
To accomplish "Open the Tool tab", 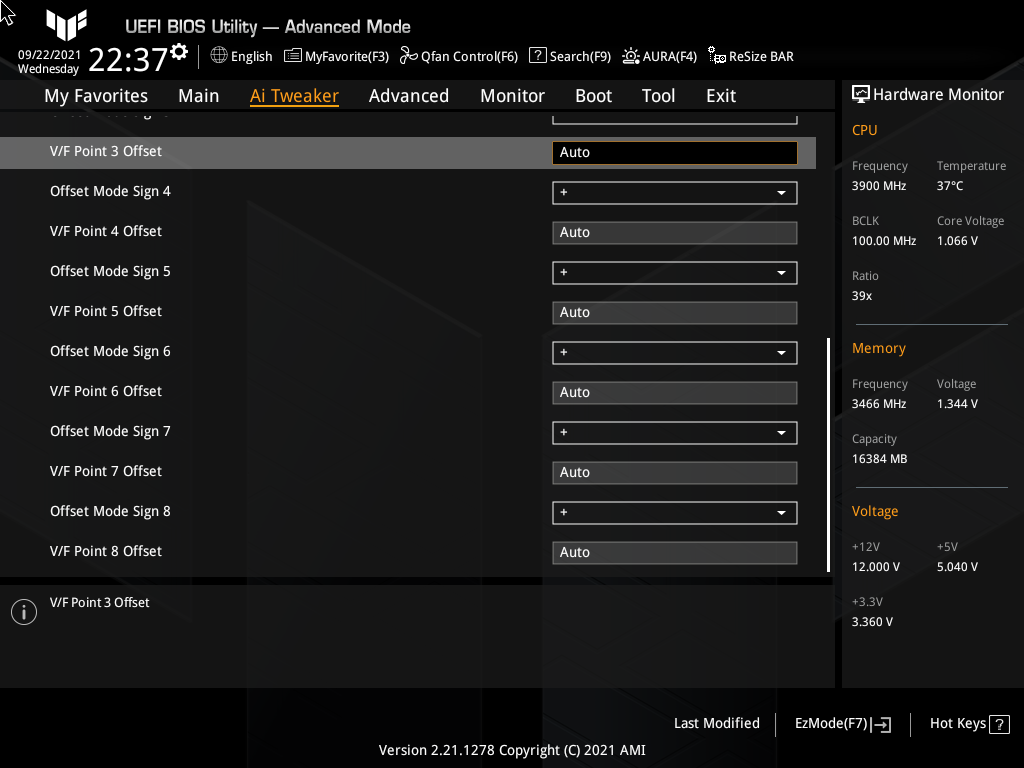I will [x=658, y=96].
